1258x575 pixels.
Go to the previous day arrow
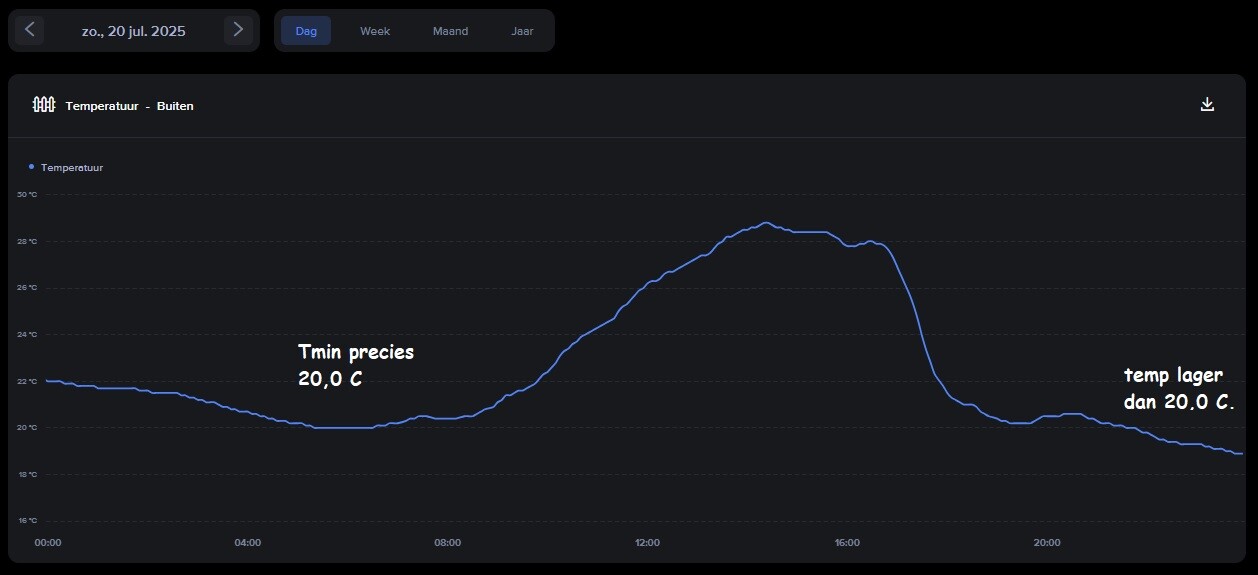tap(30, 30)
